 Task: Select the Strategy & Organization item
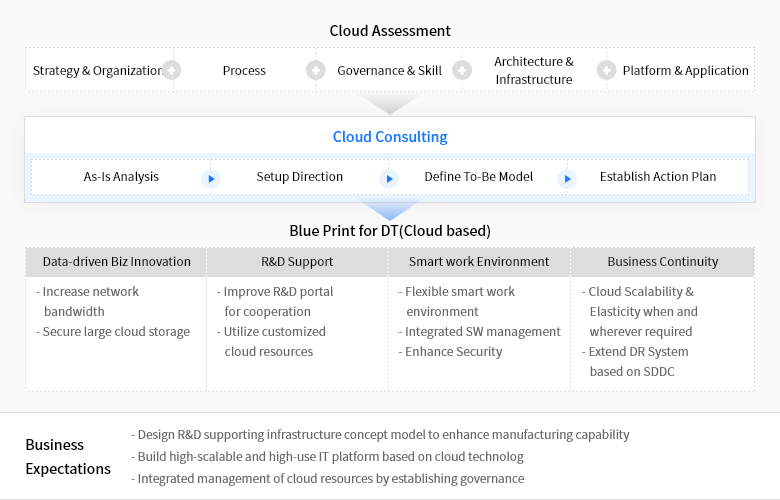coord(97,71)
